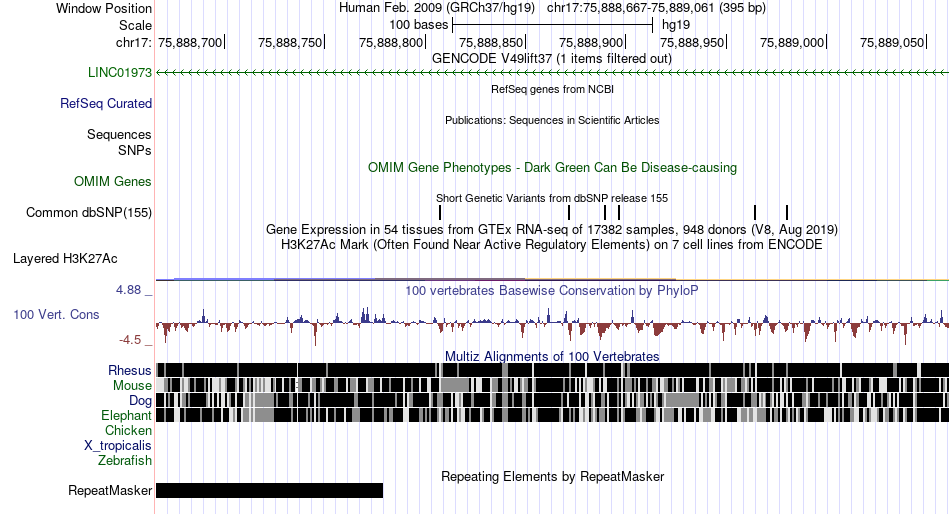The height and width of the screenshot is (514, 950).
Task: Click the 75,889,050 ruler position
Action: pyautogui.click(x=892, y=42)
